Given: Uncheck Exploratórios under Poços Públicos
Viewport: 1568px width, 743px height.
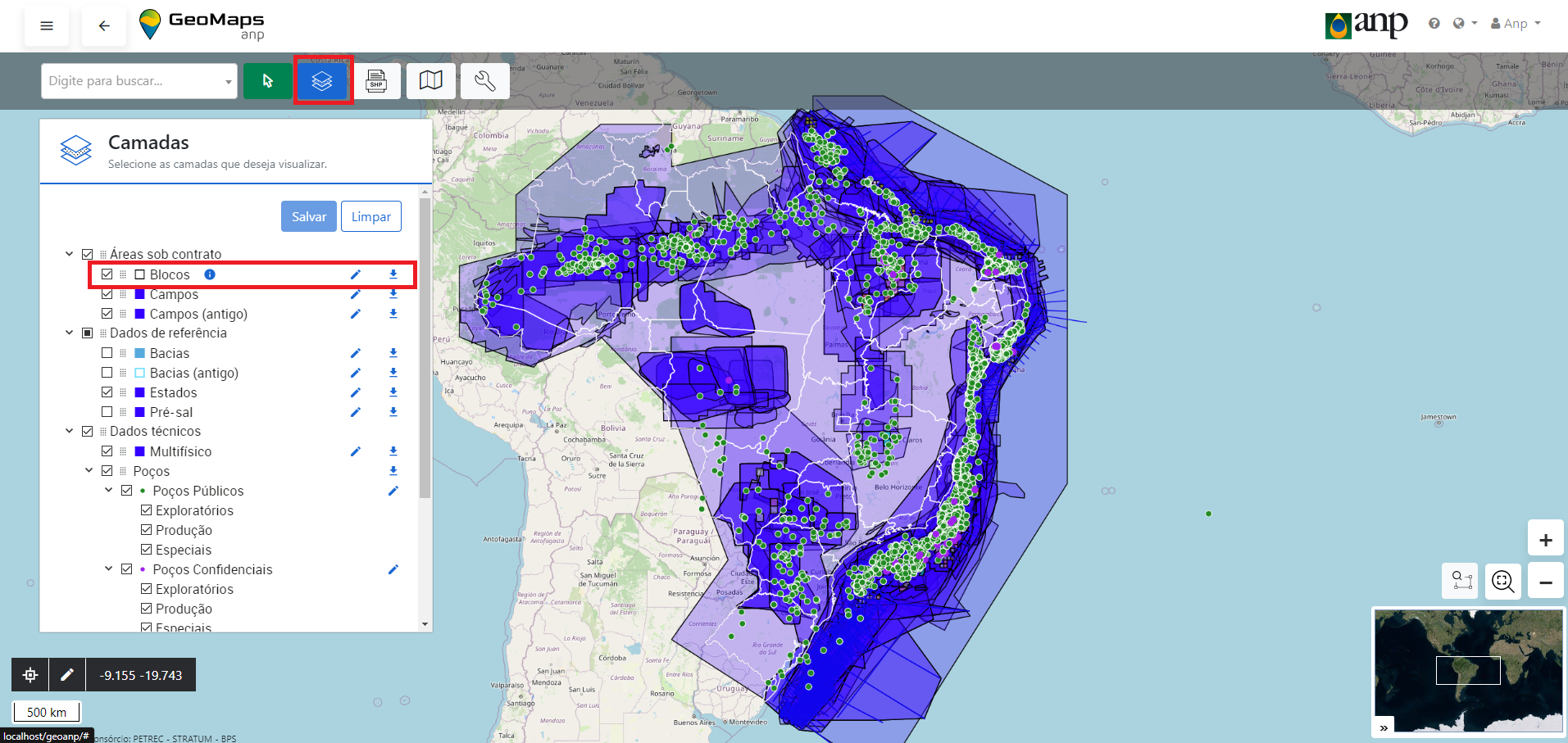Looking at the screenshot, I should click(147, 510).
